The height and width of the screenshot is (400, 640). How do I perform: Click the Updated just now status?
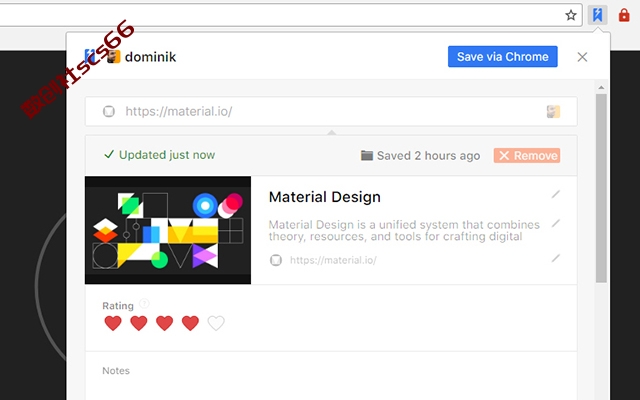pyautogui.click(x=160, y=155)
